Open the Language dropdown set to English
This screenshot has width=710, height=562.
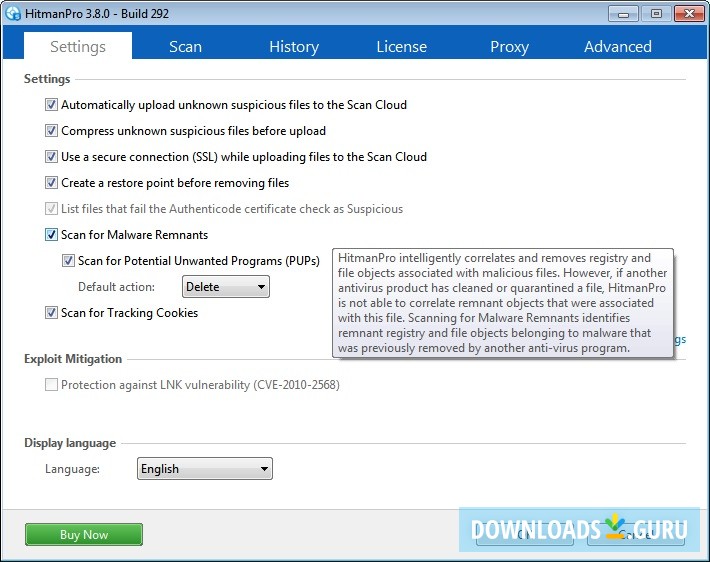click(x=205, y=469)
